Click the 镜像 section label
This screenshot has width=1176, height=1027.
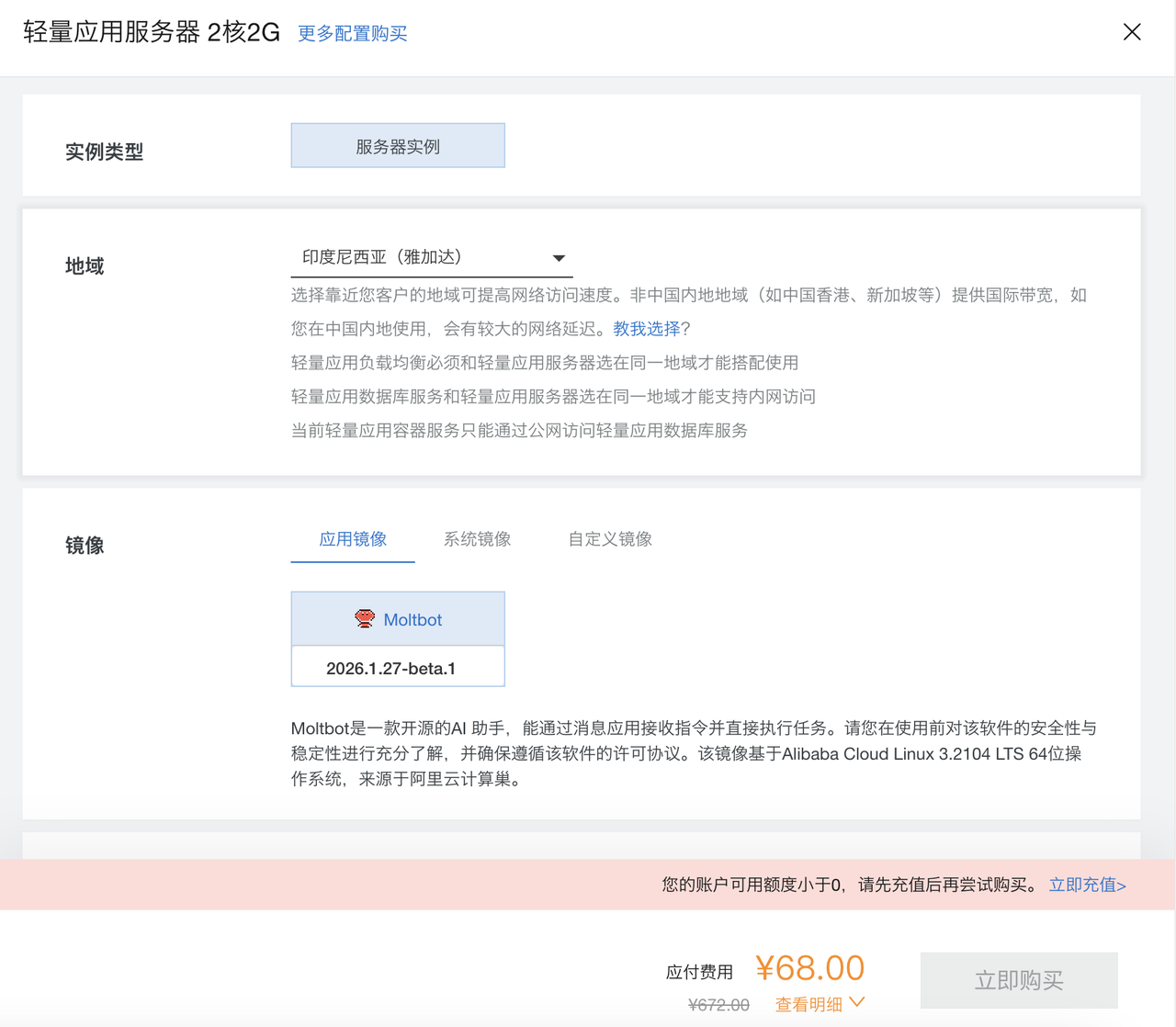[x=85, y=546]
